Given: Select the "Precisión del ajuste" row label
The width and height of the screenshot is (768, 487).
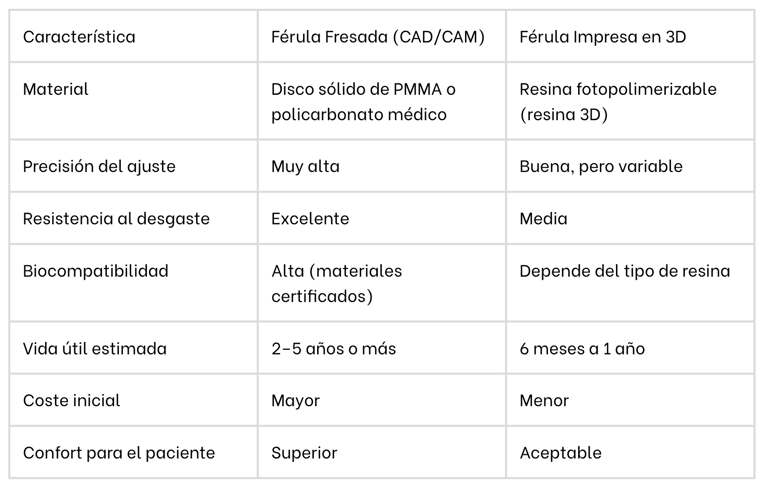Looking at the screenshot, I should 99,166.
